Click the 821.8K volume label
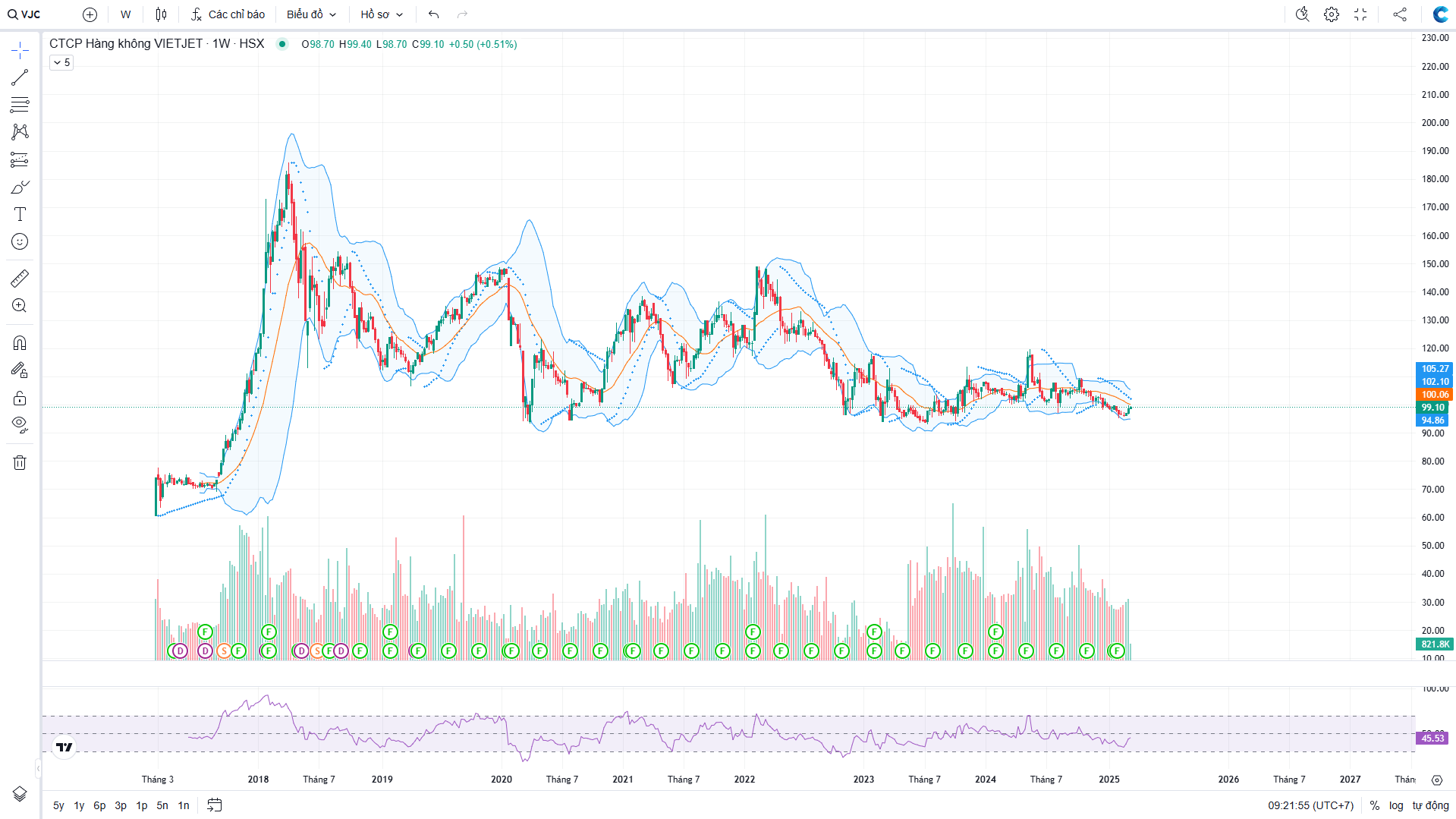 (1435, 644)
